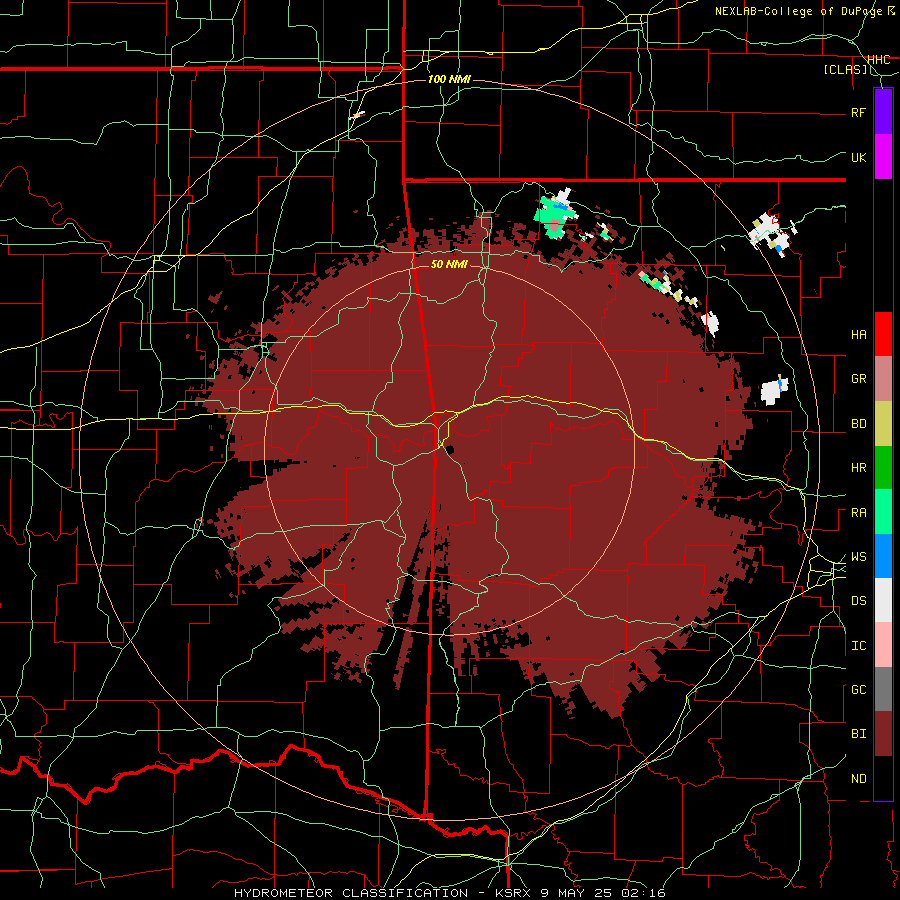Click the HHC product code label
This screenshot has height=900, width=900.
[x=878, y=59]
